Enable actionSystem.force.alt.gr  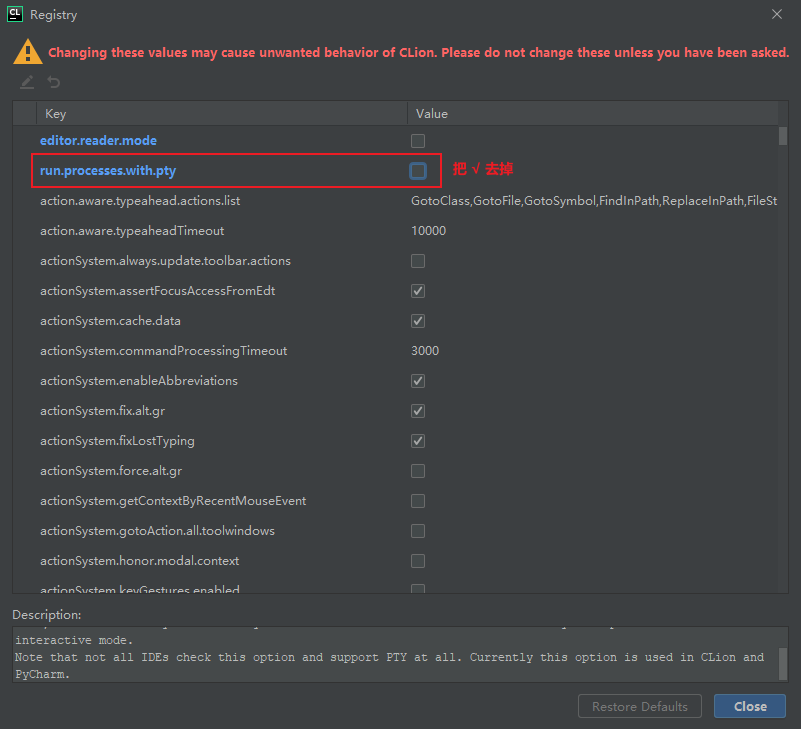click(x=417, y=470)
